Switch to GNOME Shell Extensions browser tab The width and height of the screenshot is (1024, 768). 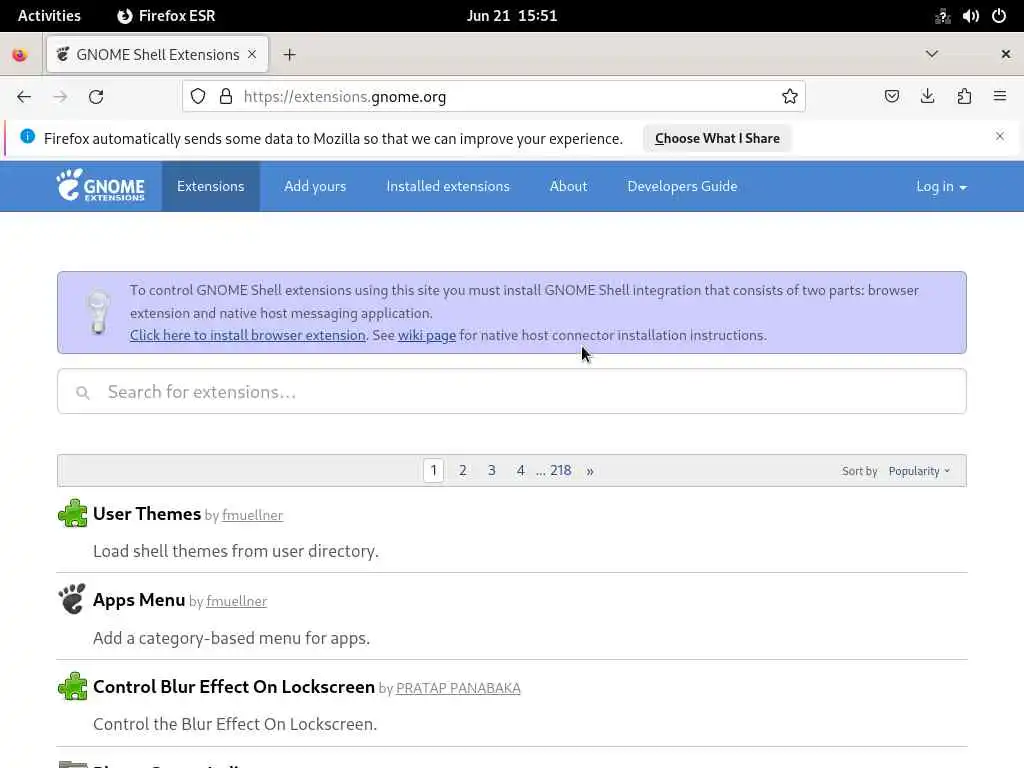pyautogui.click(x=157, y=55)
